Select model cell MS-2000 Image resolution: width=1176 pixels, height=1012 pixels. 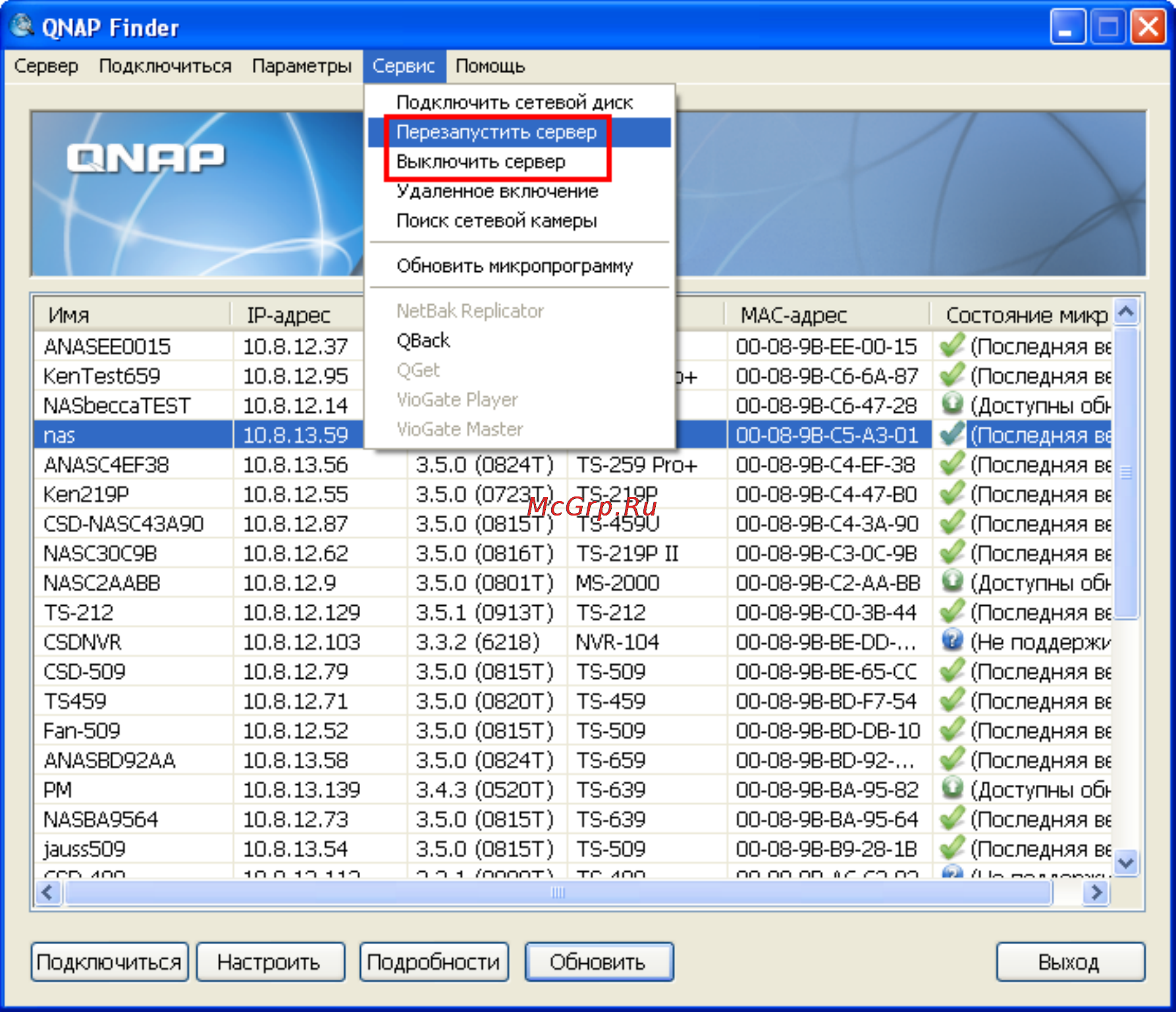click(x=618, y=583)
